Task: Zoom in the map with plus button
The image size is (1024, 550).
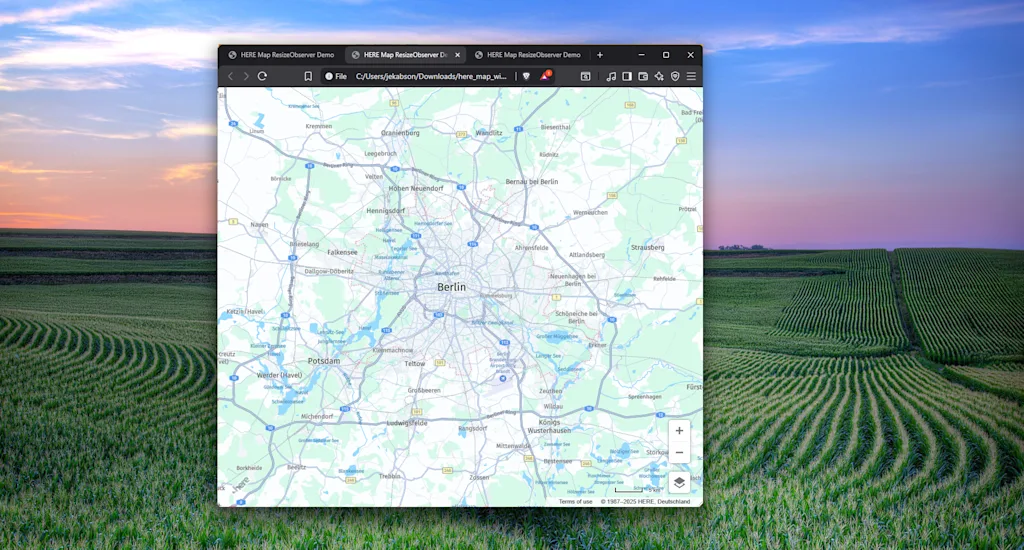Action: (x=679, y=430)
